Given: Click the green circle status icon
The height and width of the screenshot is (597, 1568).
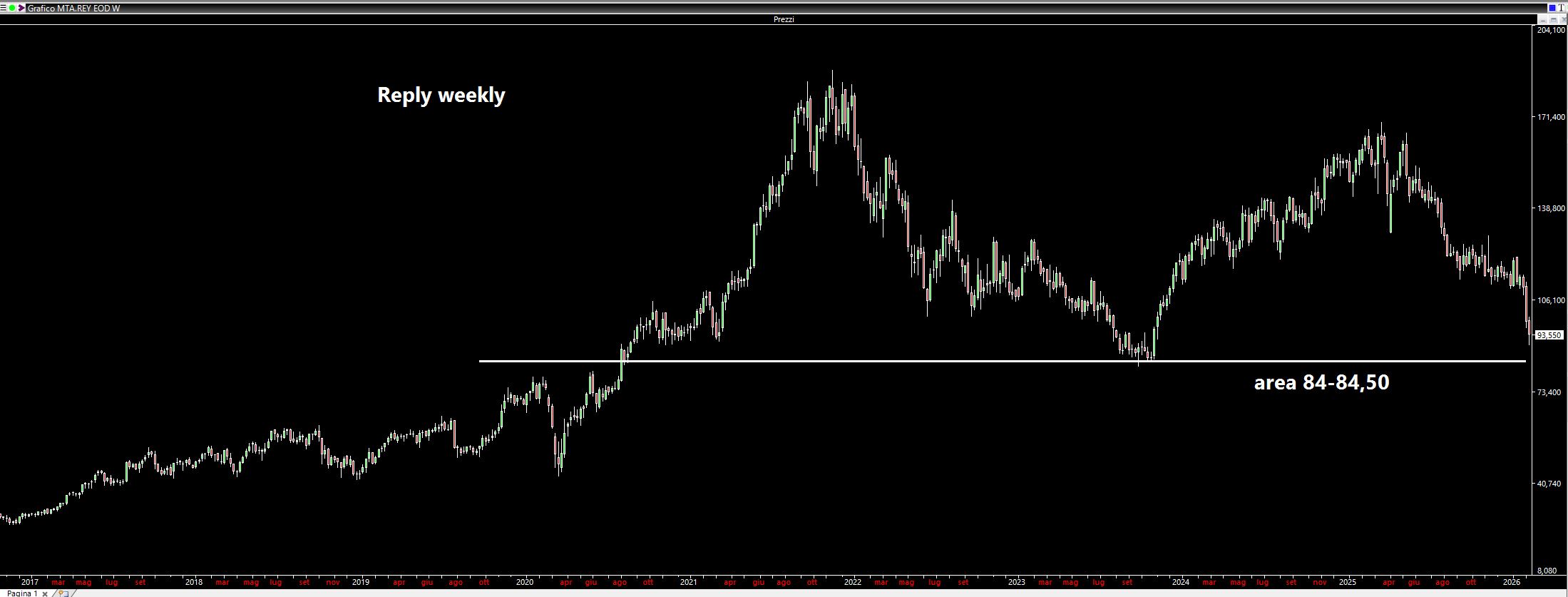Looking at the screenshot, I should pos(12,8).
